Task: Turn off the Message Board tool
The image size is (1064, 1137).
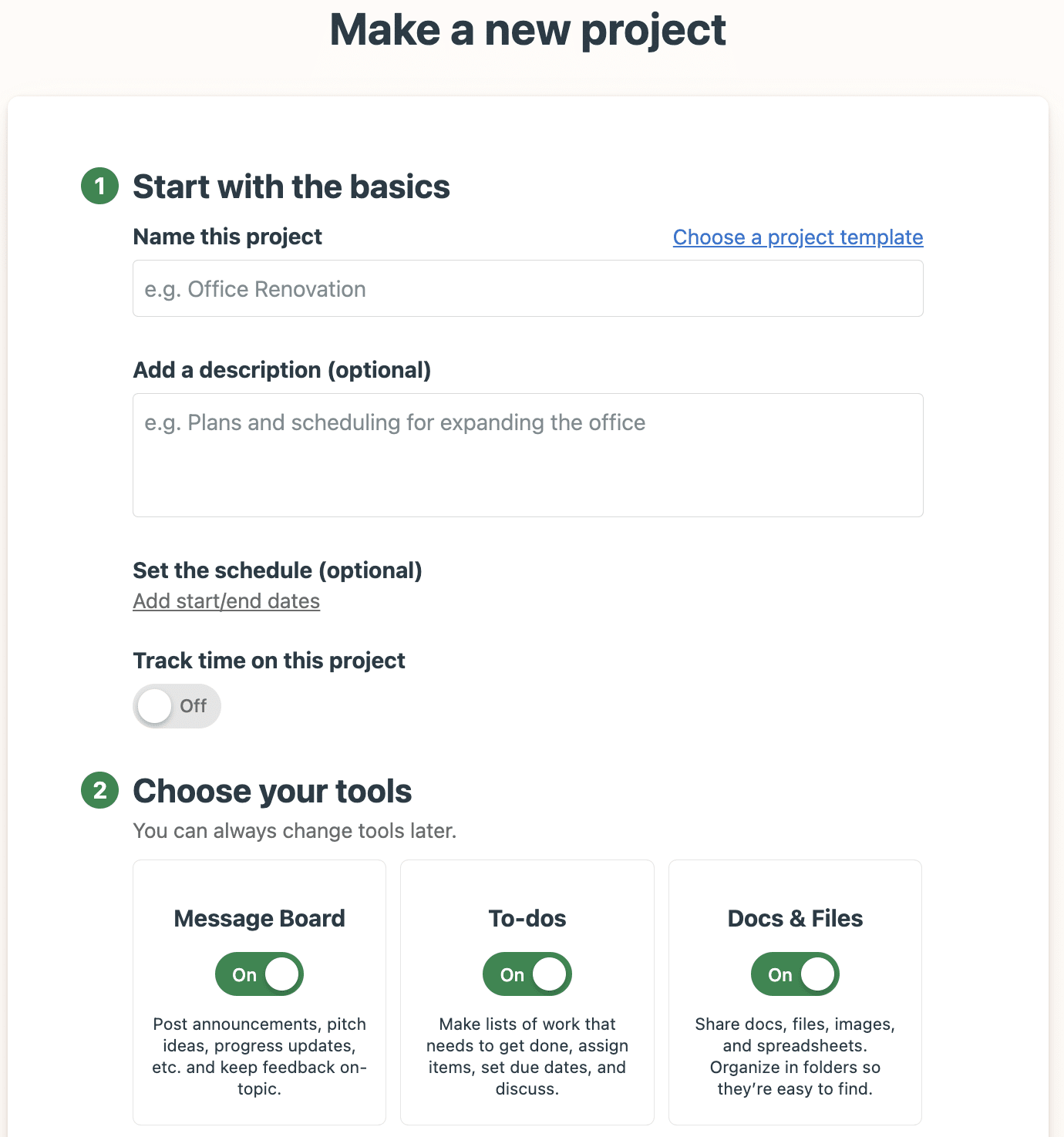Action: coord(259,974)
